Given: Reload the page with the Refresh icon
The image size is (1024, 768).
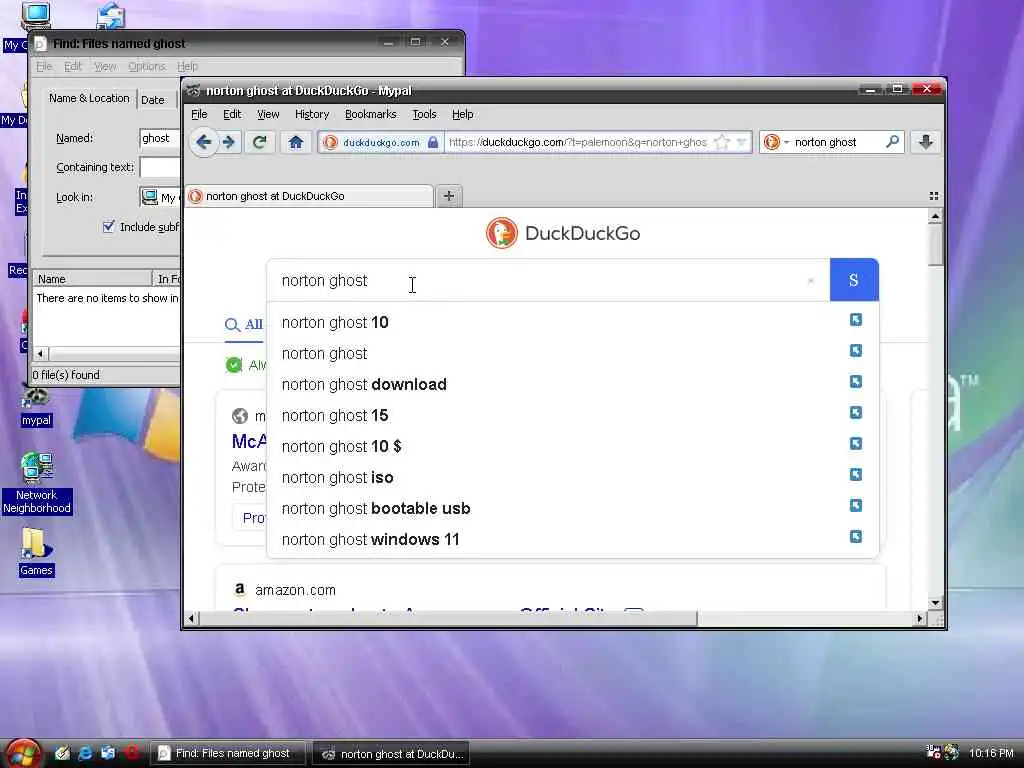Looking at the screenshot, I should [259, 142].
